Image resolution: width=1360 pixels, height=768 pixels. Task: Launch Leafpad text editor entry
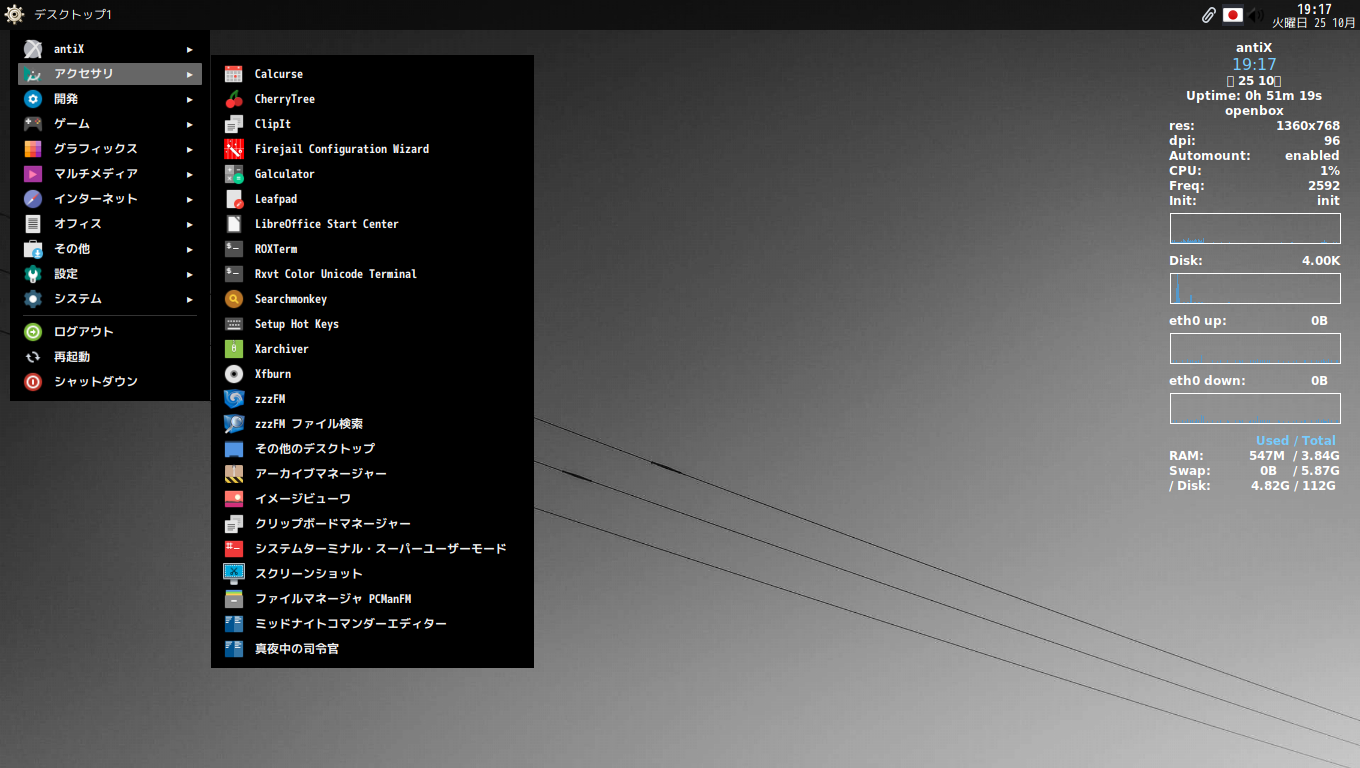(372, 199)
